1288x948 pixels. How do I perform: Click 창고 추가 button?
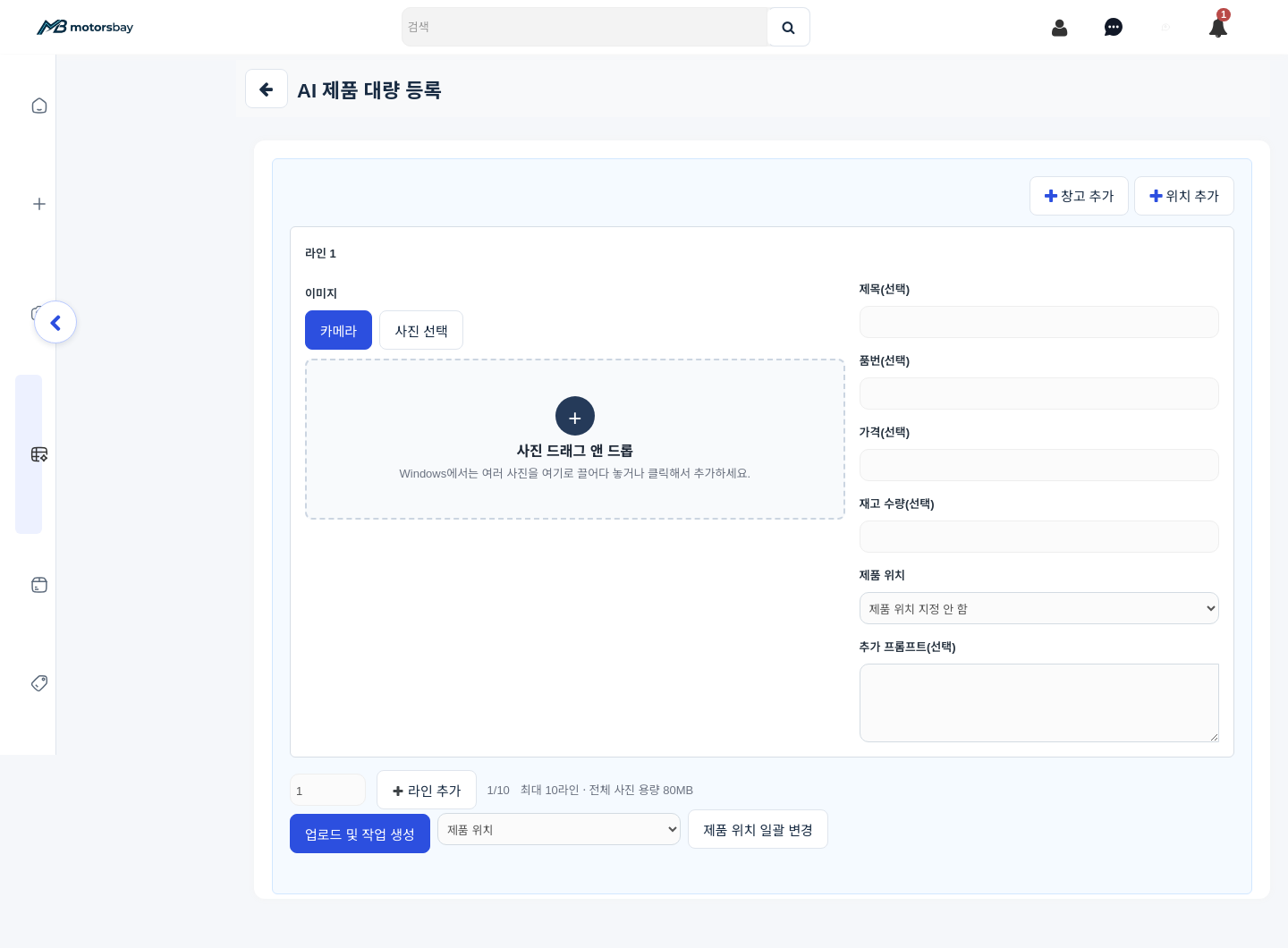(x=1079, y=196)
